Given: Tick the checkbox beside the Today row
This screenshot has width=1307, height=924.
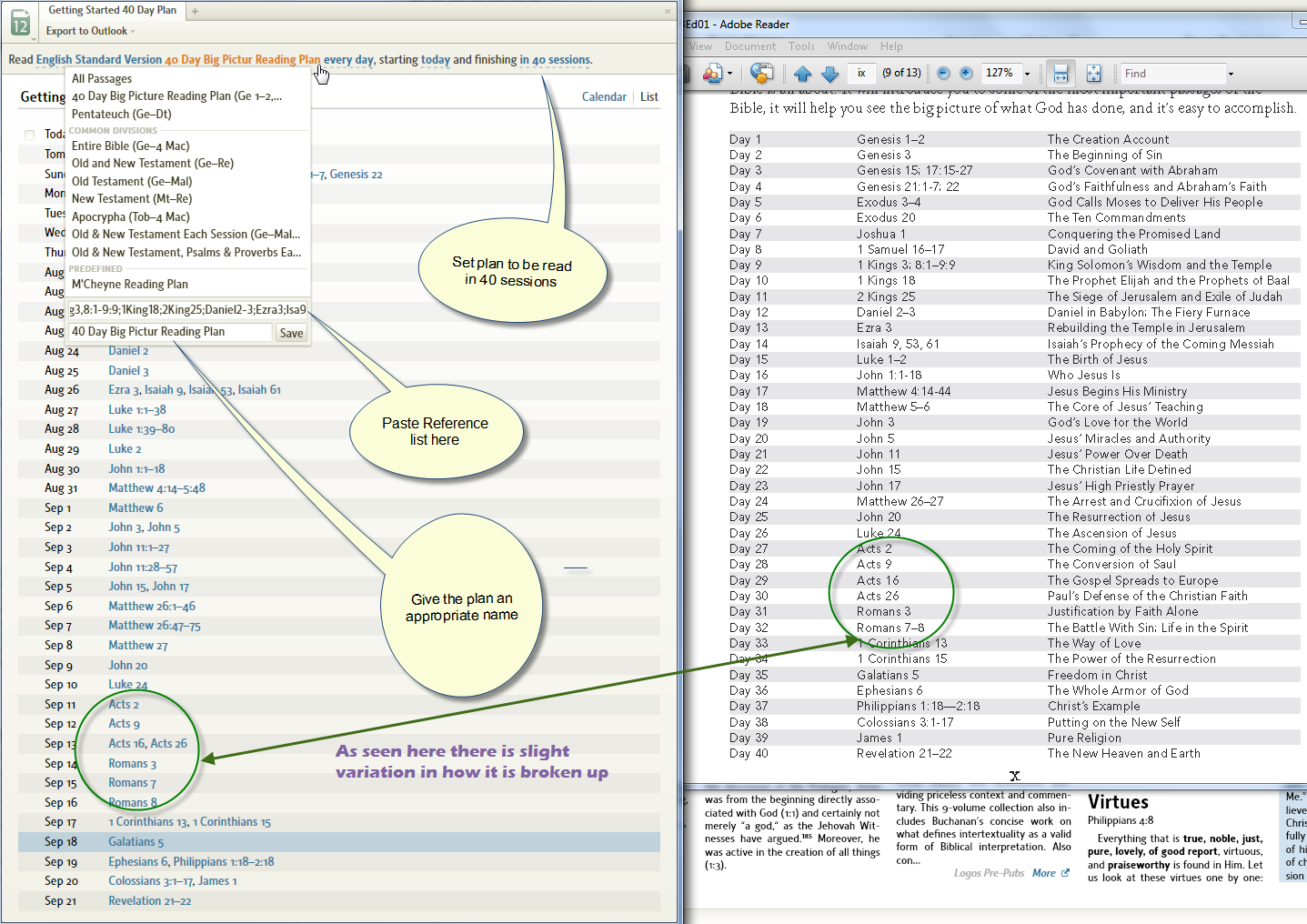Looking at the screenshot, I should pos(29,135).
